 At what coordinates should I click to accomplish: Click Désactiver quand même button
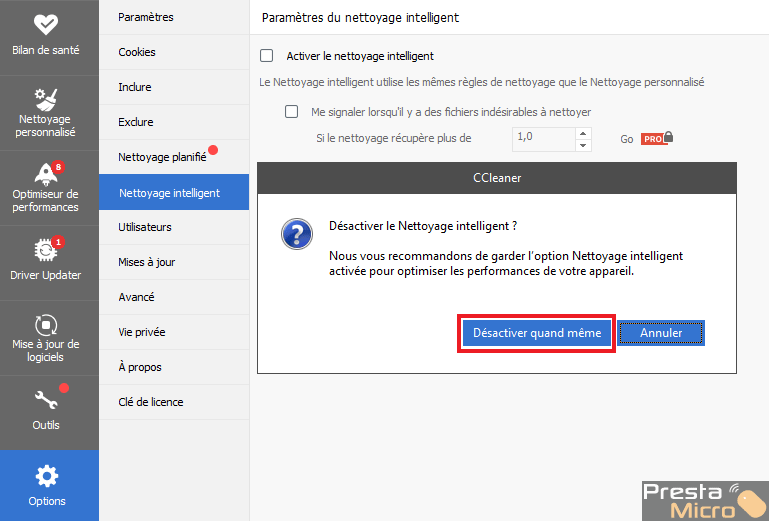click(x=537, y=333)
